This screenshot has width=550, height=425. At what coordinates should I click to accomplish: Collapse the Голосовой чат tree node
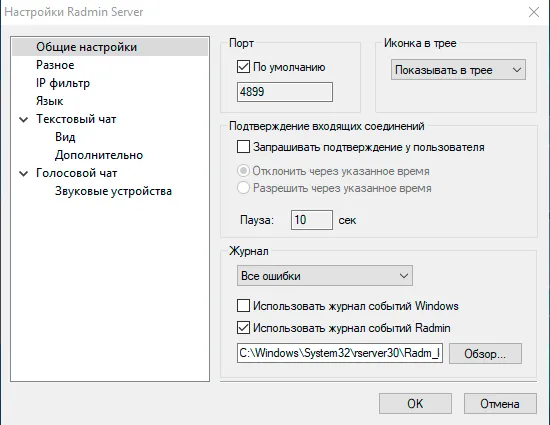(x=24, y=174)
